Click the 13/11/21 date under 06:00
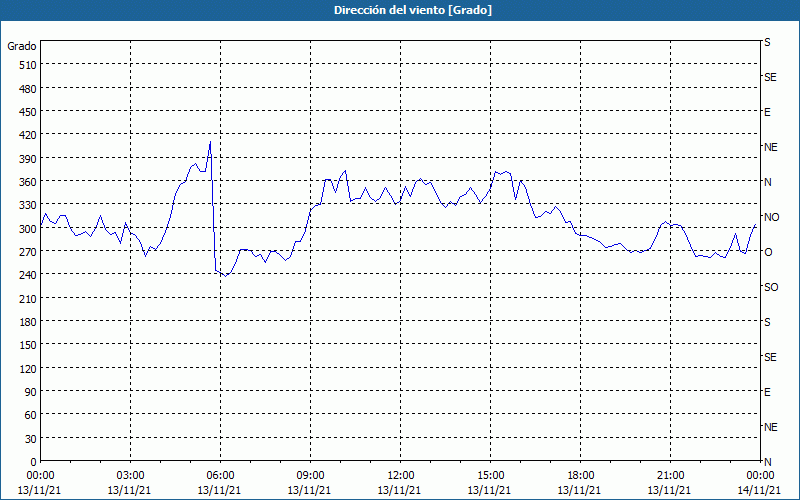The height and width of the screenshot is (500, 800). point(219,490)
